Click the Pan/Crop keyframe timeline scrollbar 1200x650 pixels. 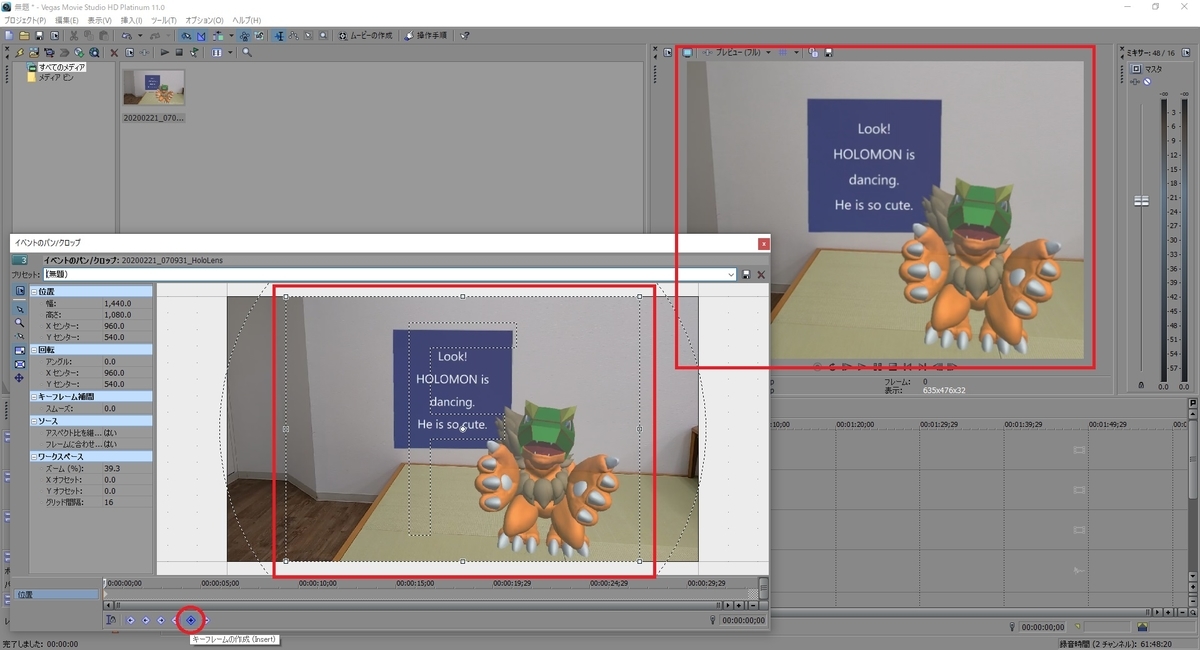click(x=417, y=605)
